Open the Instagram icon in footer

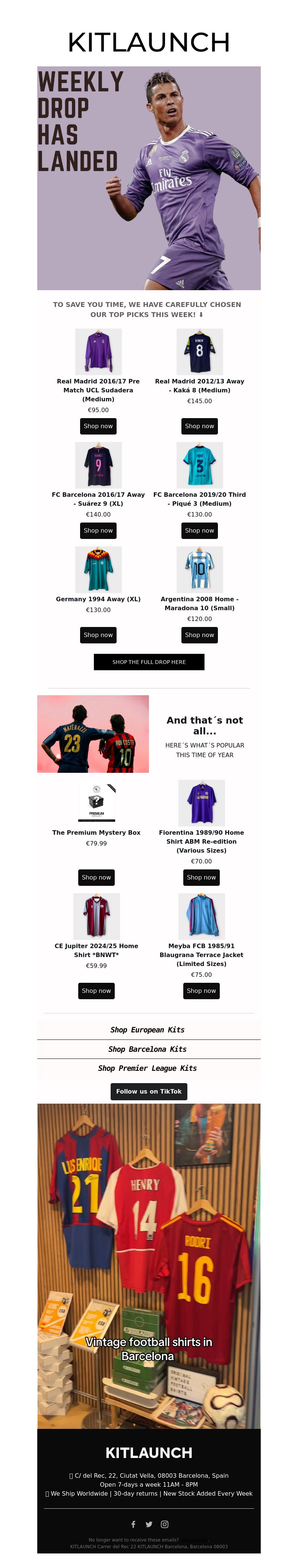click(164, 1524)
